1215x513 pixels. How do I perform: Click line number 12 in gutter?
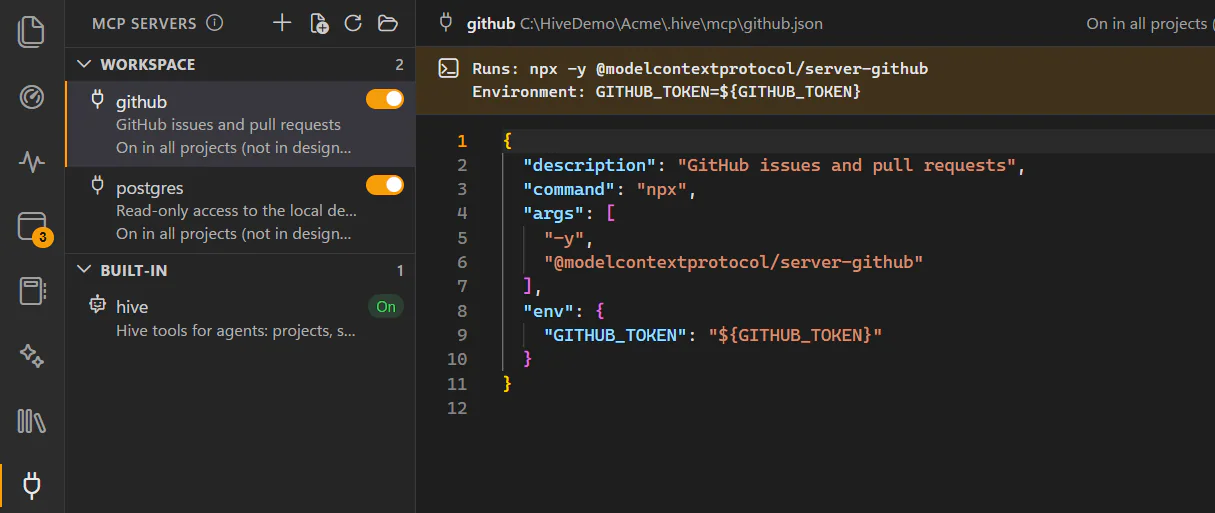[457, 408]
